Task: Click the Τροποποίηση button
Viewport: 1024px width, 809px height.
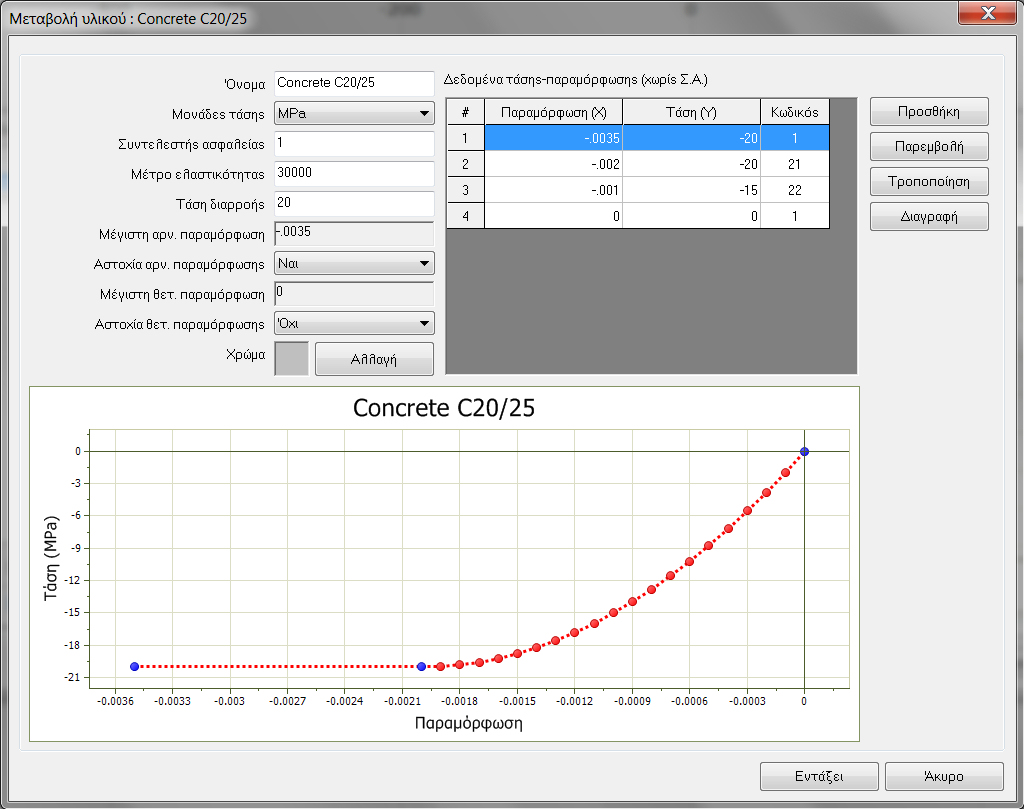Action: [x=929, y=181]
